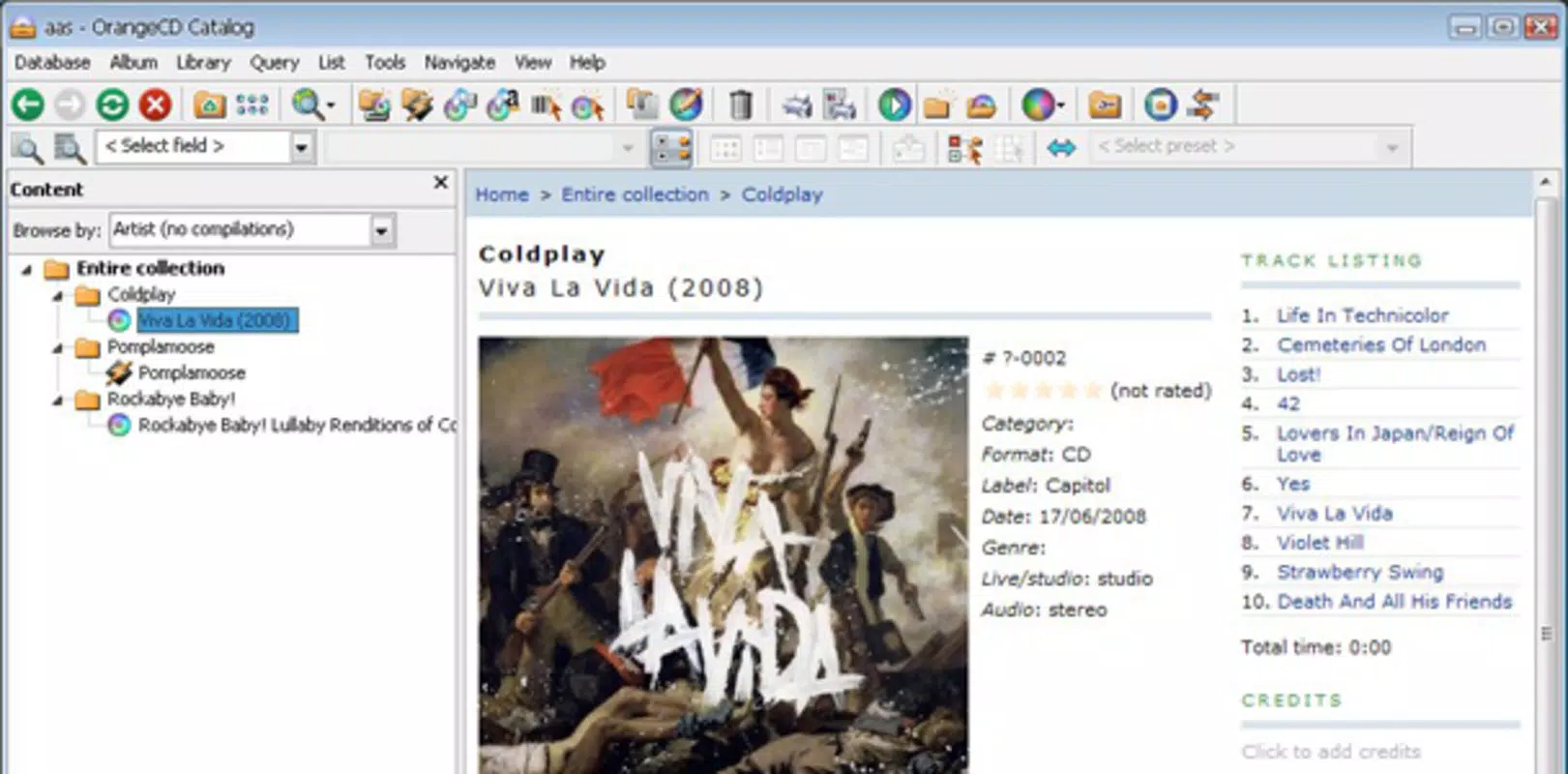Close the Content panel

[441, 182]
